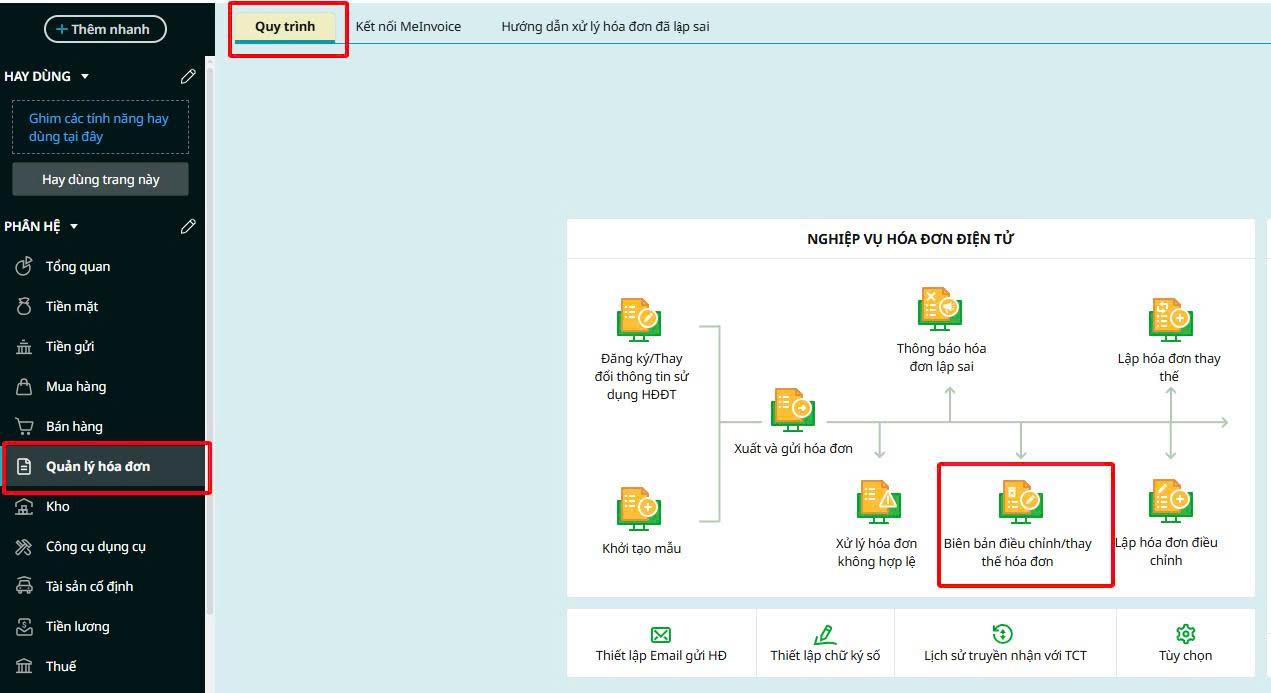Screen dimensions: 1271x693
Task: Open Hướng dẫn xử lý hóa đơn đã lập sai tab
Action: (605, 27)
